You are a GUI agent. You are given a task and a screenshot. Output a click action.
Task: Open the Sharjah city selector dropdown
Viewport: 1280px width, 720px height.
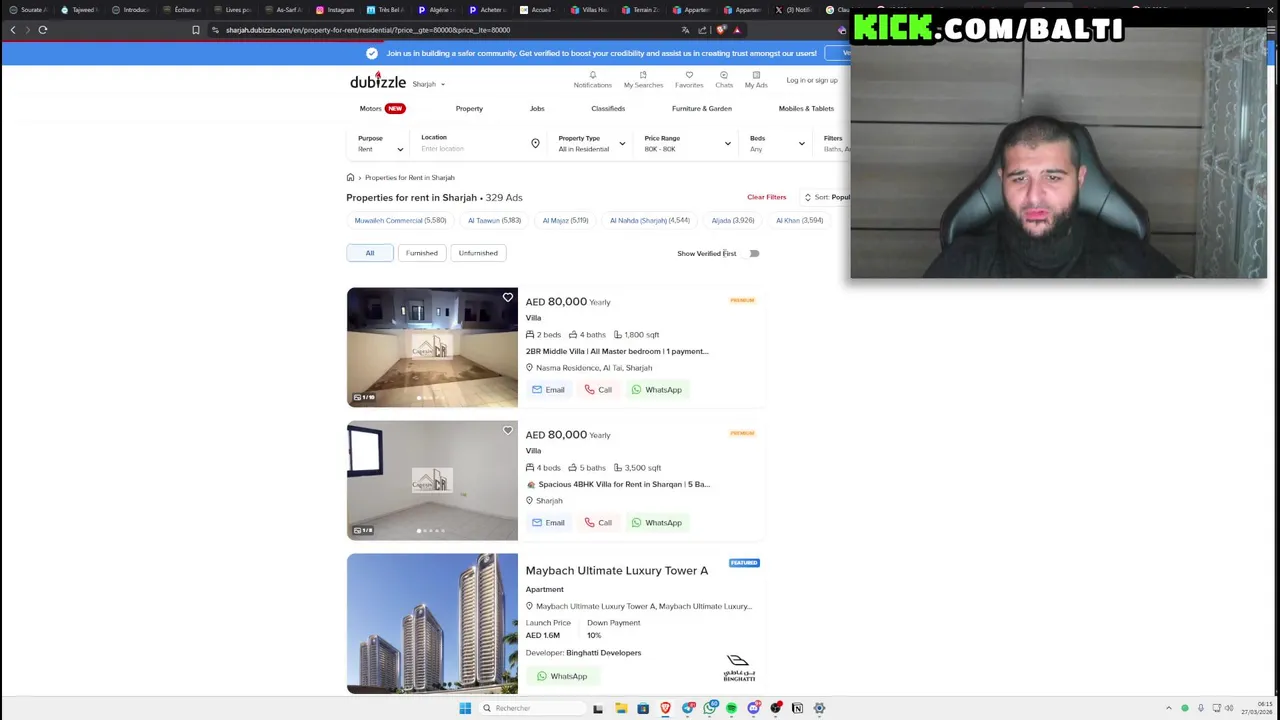pyautogui.click(x=429, y=84)
